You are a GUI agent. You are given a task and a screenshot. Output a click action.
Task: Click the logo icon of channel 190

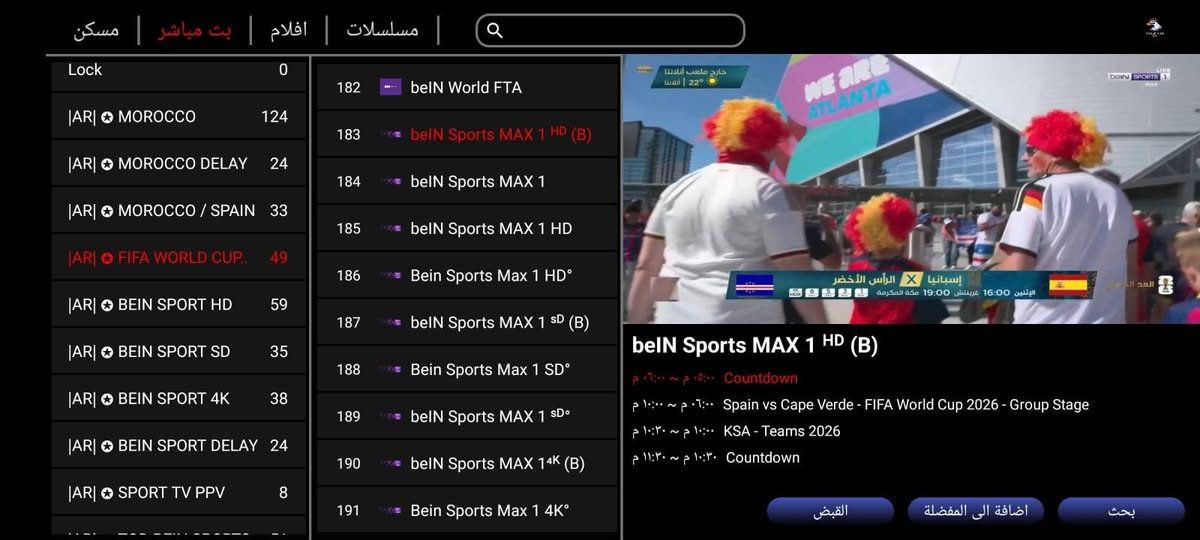click(391, 463)
